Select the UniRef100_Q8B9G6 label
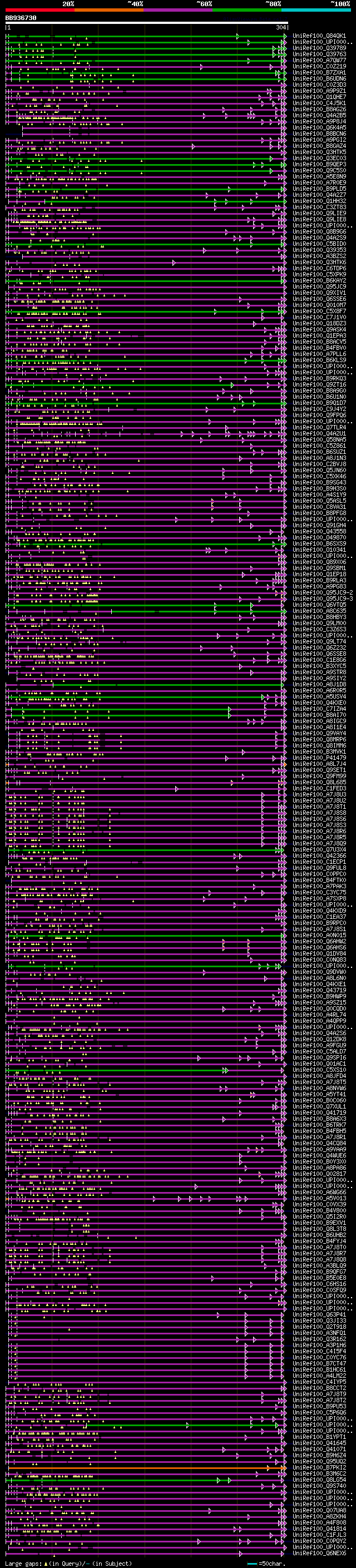This screenshot has height=1568, width=356. click(319, 231)
